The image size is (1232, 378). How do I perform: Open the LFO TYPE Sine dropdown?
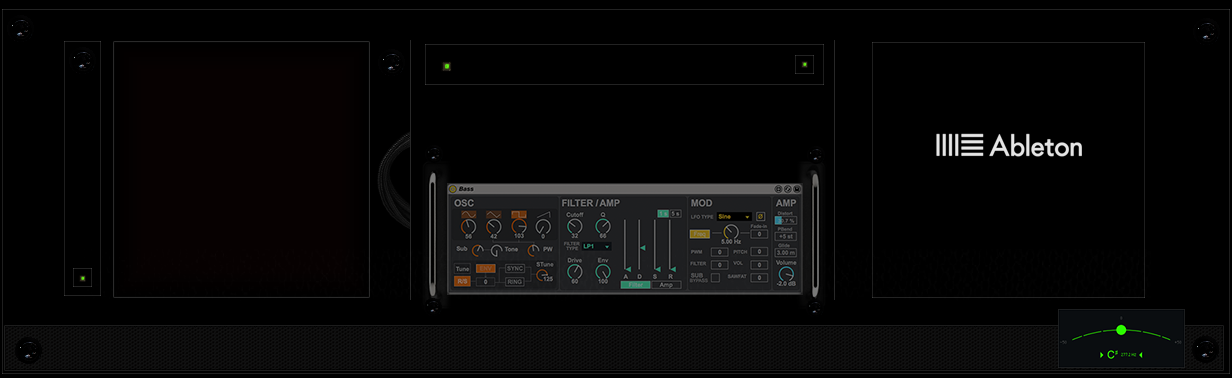tap(734, 217)
